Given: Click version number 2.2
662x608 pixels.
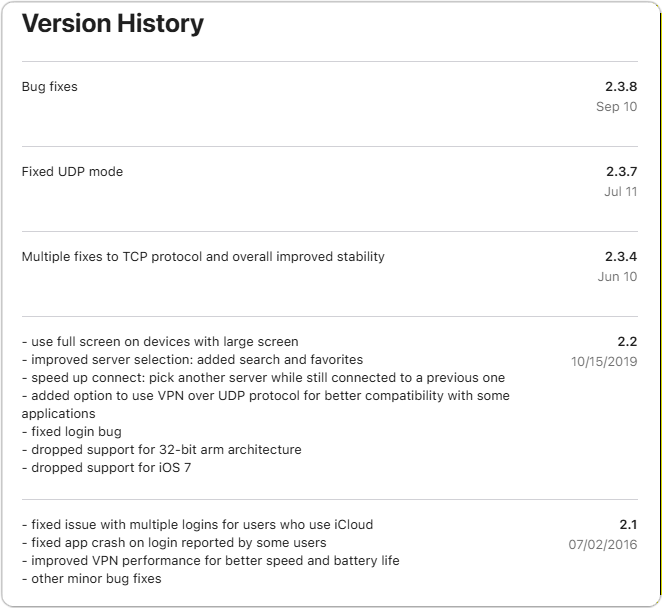Looking at the screenshot, I should tap(627, 342).
